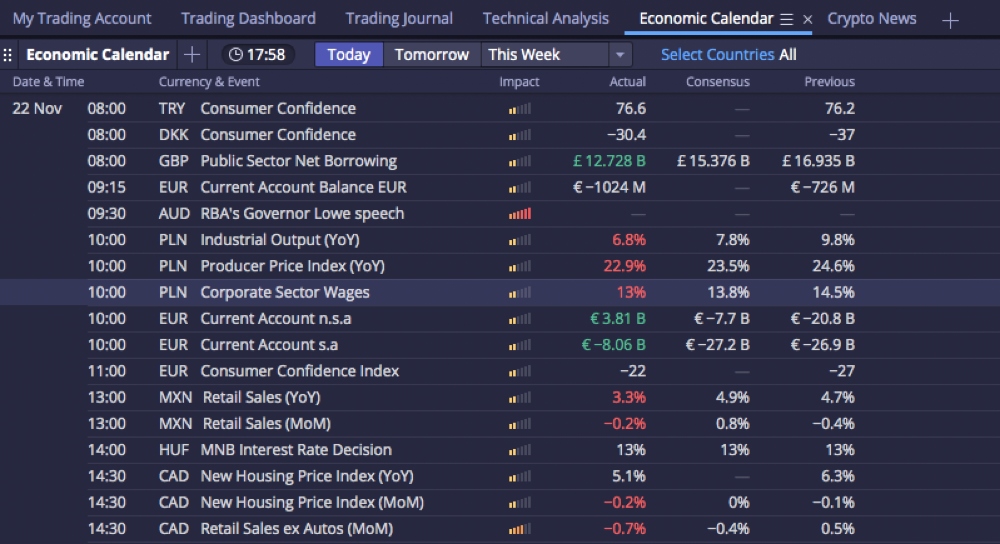Click impact bars for CAD New Housing Price Index (YoY)
Screen dimensions: 1000x544
pos(520,476)
